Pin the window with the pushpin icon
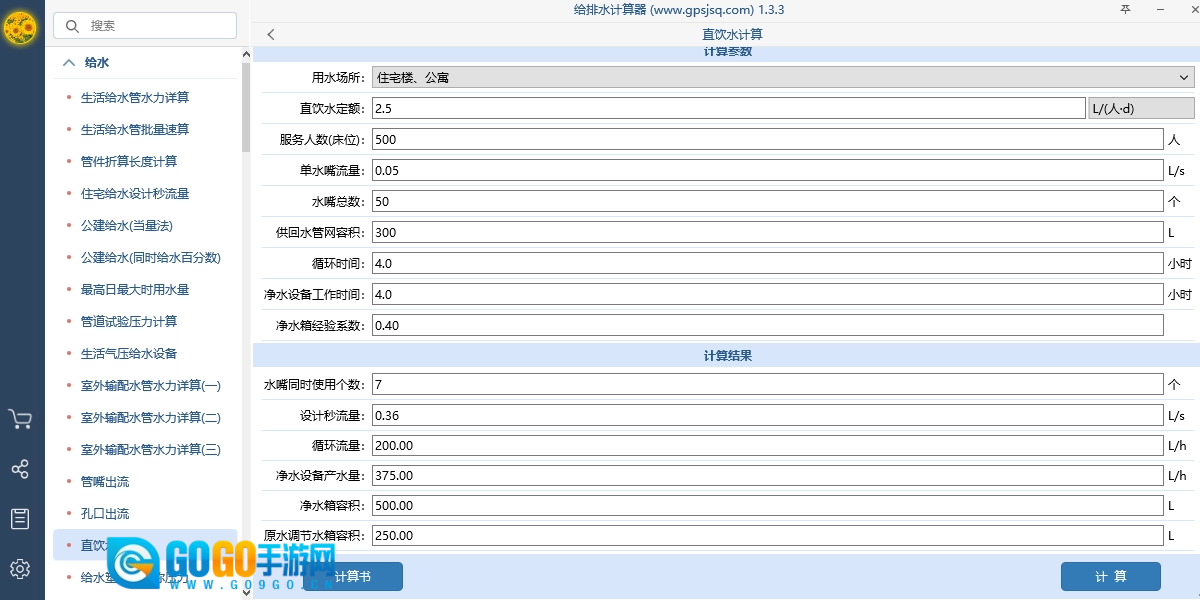This screenshot has width=1200, height=600. pyautogui.click(x=1125, y=10)
